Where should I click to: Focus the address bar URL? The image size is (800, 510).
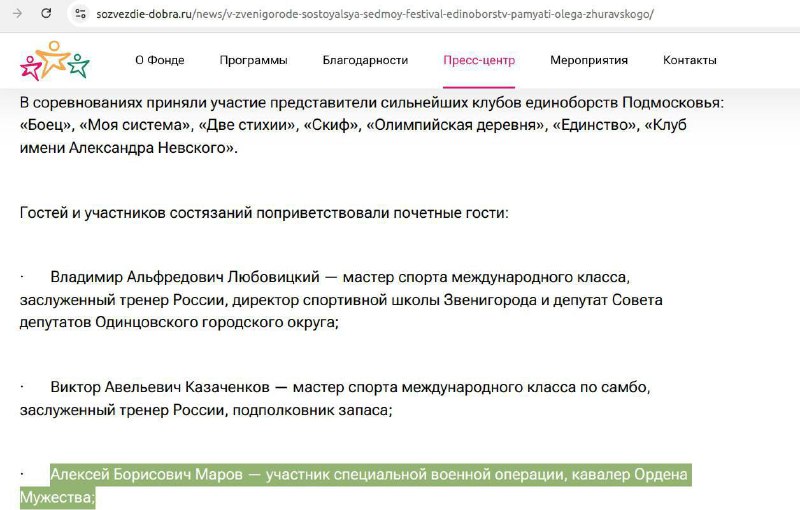(375, 14)
